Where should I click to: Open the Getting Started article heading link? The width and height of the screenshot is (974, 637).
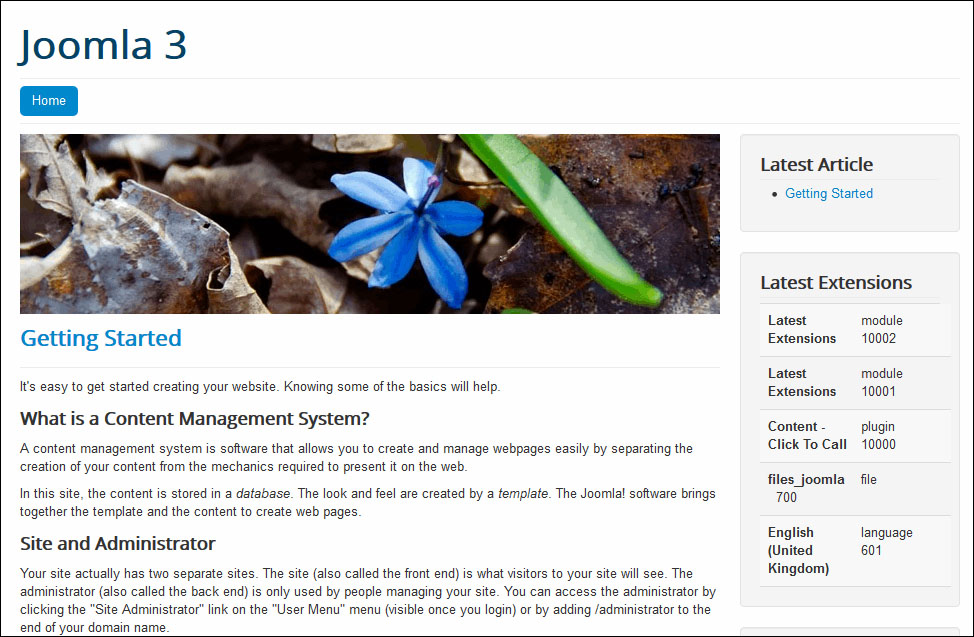point(101,338)
